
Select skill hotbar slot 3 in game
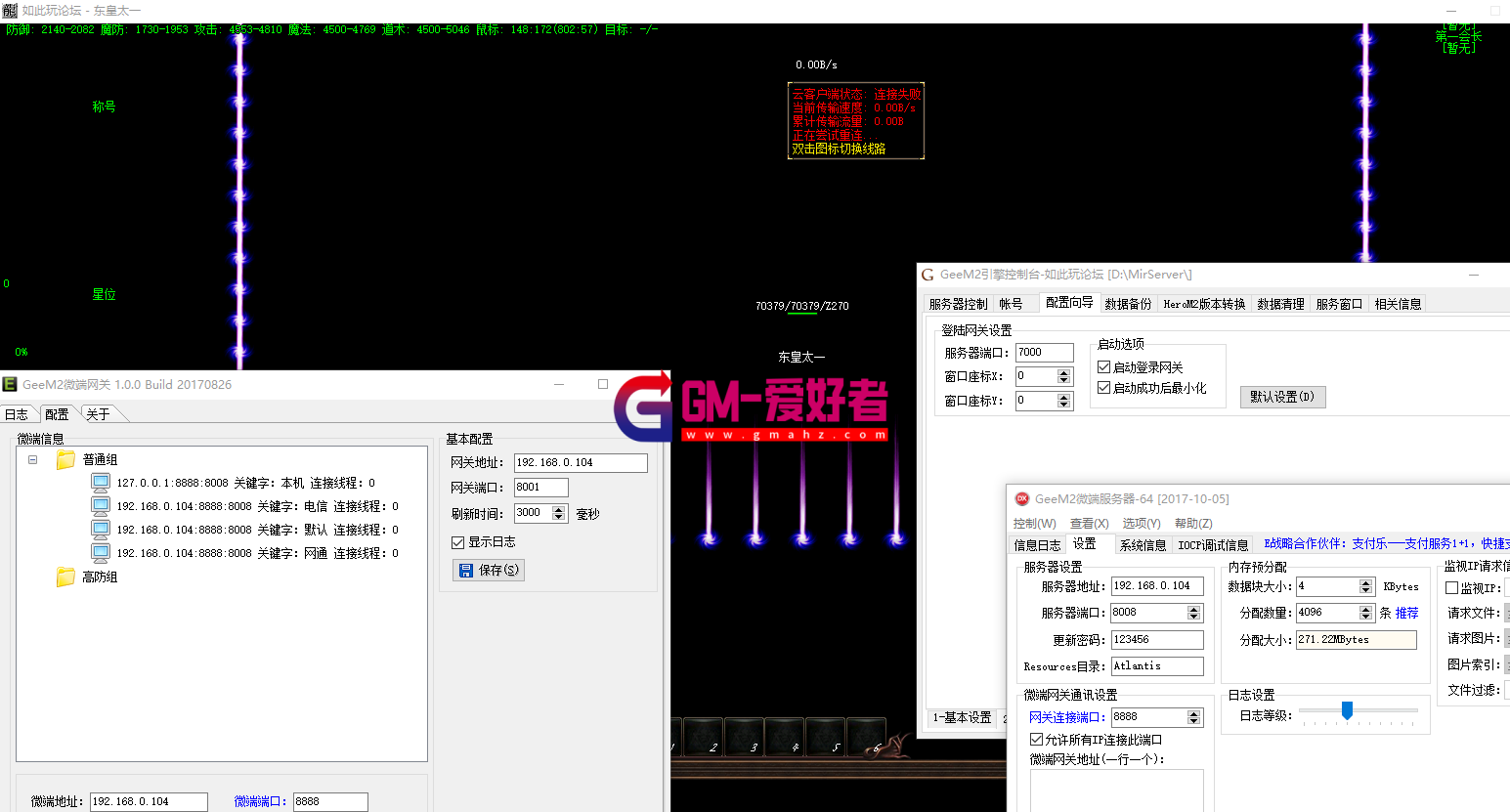(x=745, y=736)
